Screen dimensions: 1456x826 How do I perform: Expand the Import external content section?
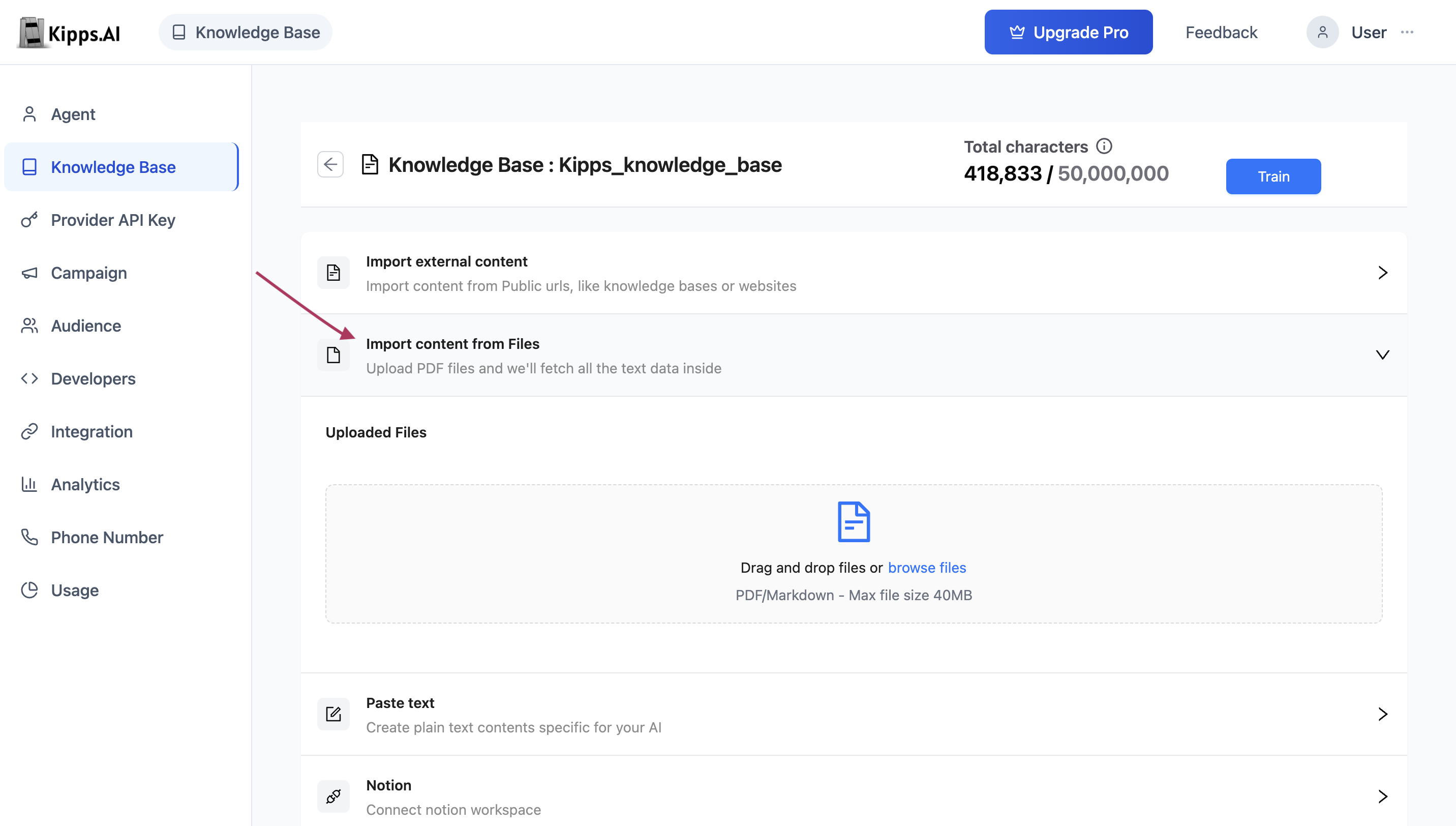click(x=1382, y=273)
